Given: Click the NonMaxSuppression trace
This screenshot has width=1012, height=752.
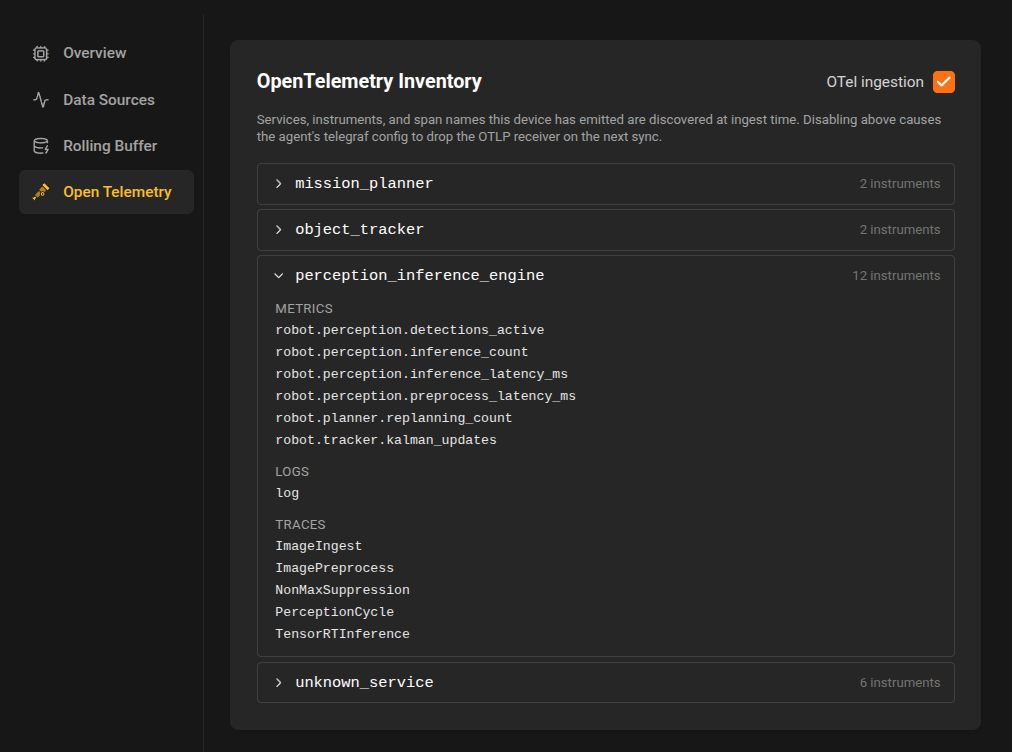Looking at the screenshot, I should [342, 590].
